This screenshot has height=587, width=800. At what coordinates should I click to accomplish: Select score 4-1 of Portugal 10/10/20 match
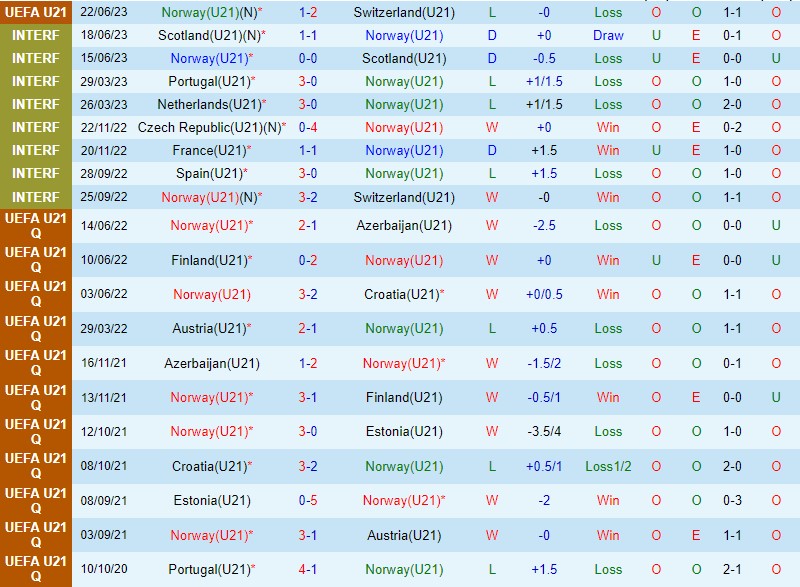tap(308, 569)
